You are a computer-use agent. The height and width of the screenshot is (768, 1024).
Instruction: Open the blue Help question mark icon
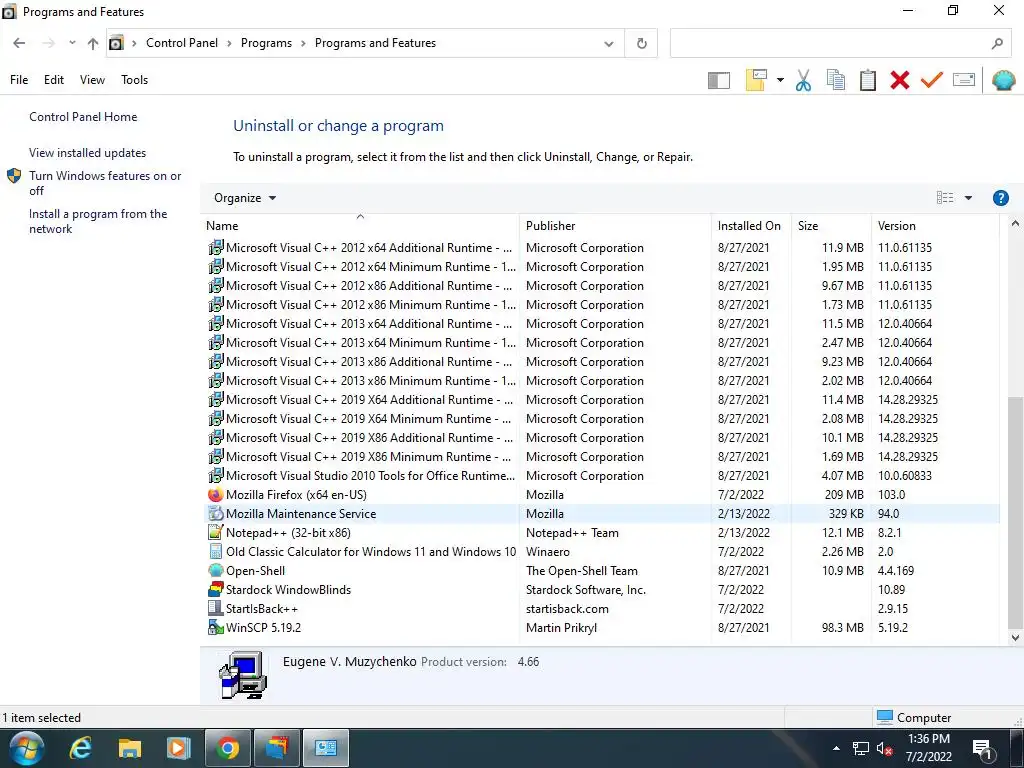[1000, 198]
